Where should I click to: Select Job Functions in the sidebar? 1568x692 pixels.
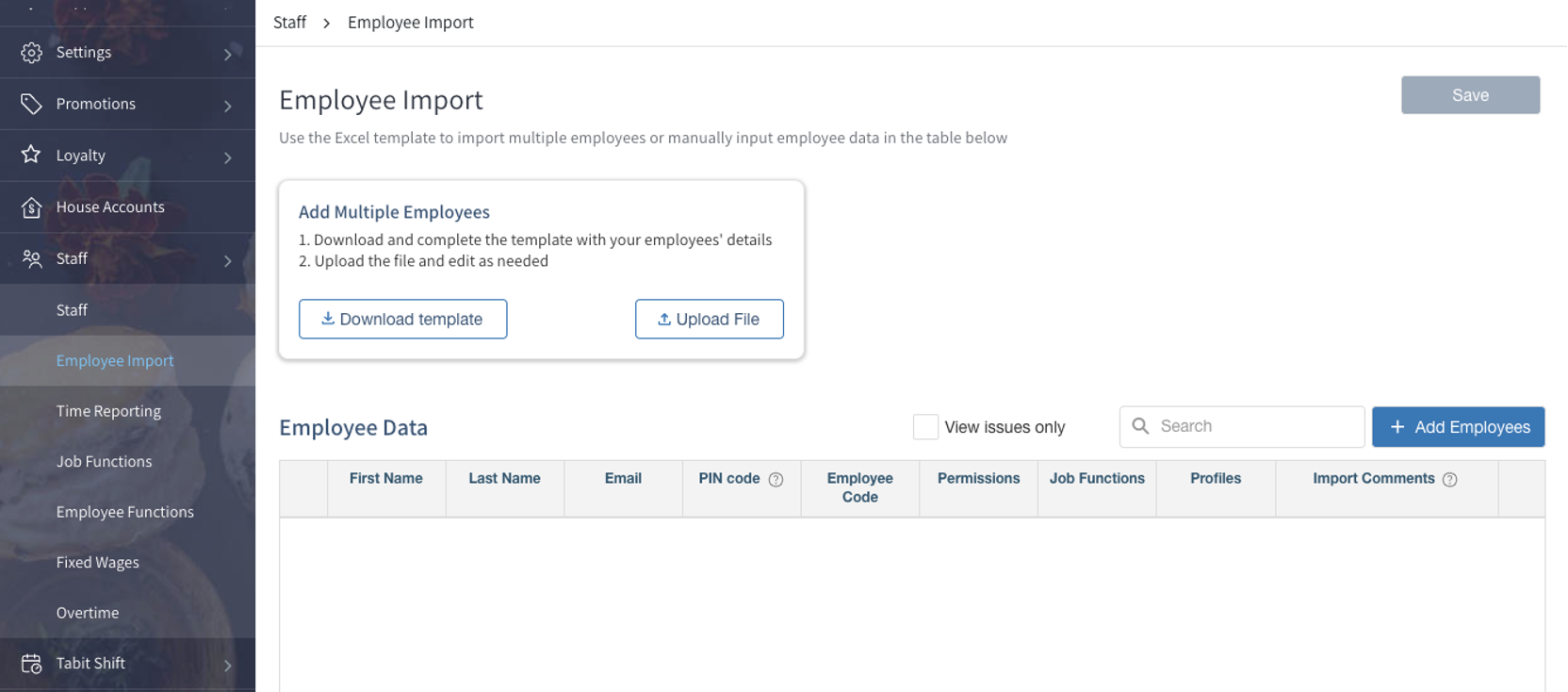click(104, 461)
